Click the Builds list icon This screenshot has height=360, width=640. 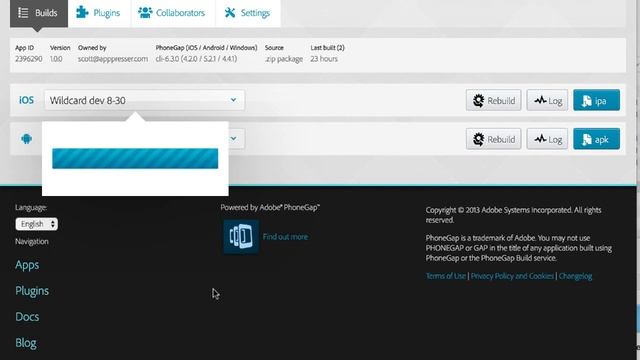(x=23, y=13)
